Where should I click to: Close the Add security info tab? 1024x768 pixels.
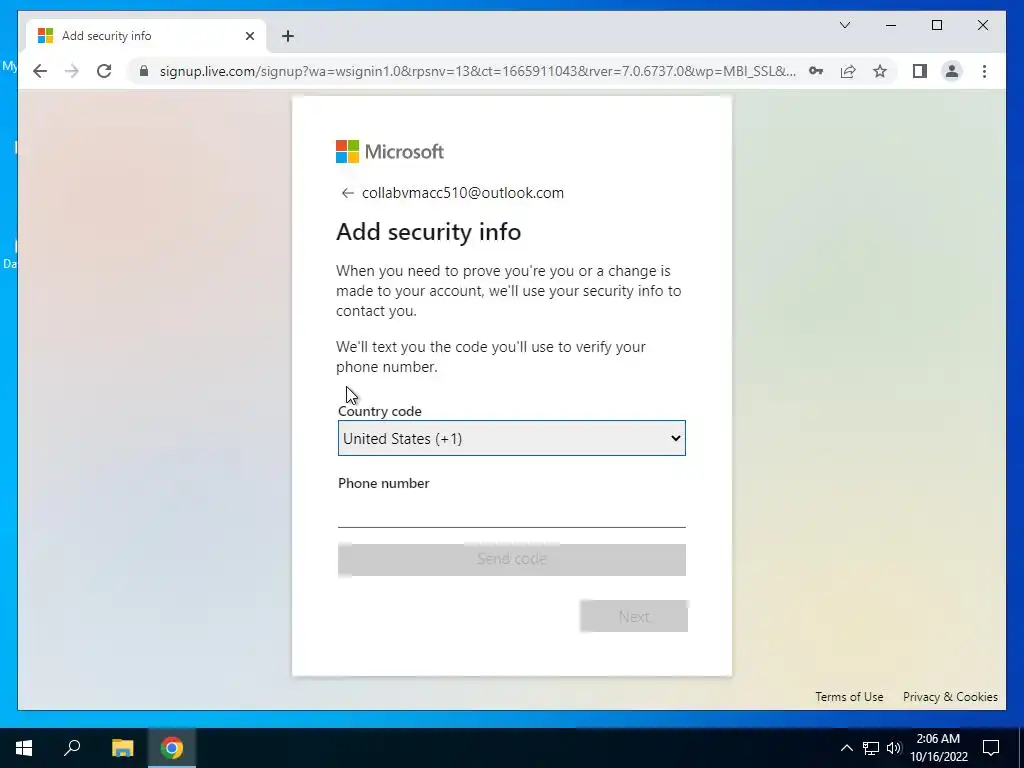pos(249,36)
